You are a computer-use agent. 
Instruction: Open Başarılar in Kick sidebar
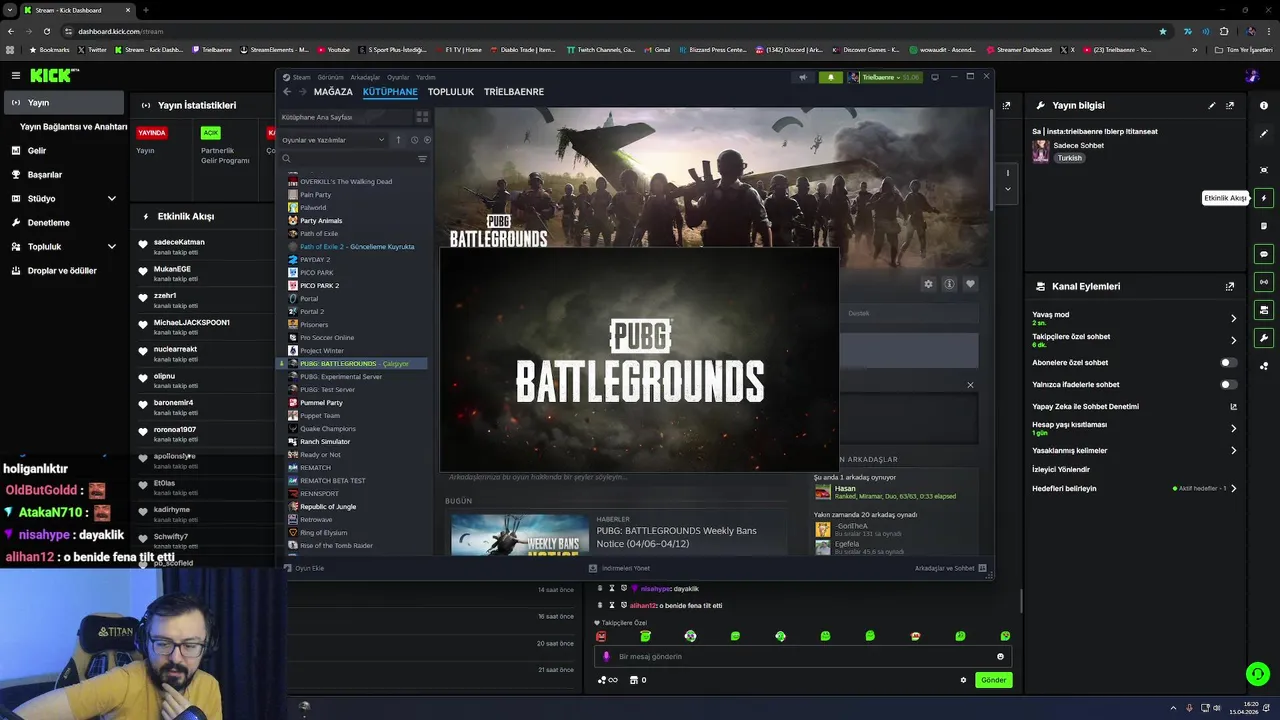(x=45, y=174)
